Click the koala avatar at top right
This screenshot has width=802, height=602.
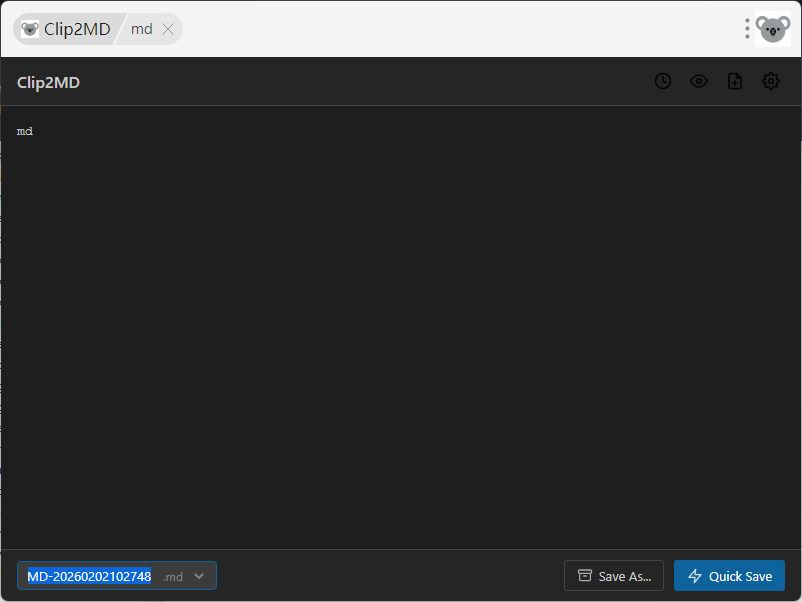coord(773,29)
